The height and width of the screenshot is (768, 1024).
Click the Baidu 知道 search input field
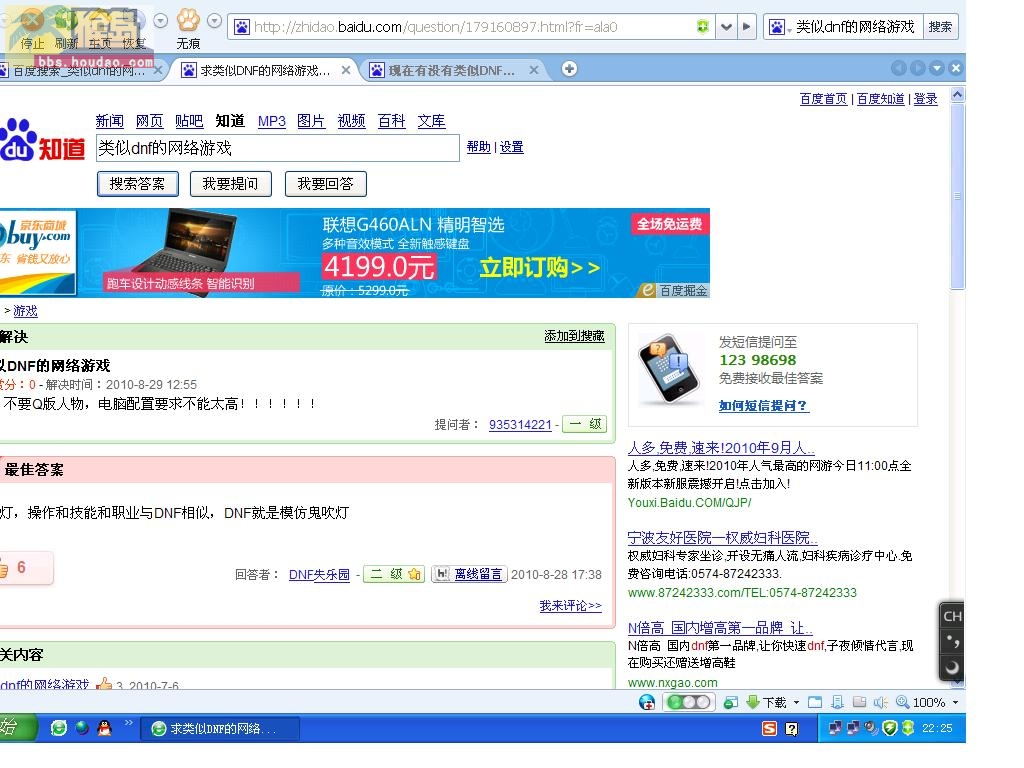278,148
